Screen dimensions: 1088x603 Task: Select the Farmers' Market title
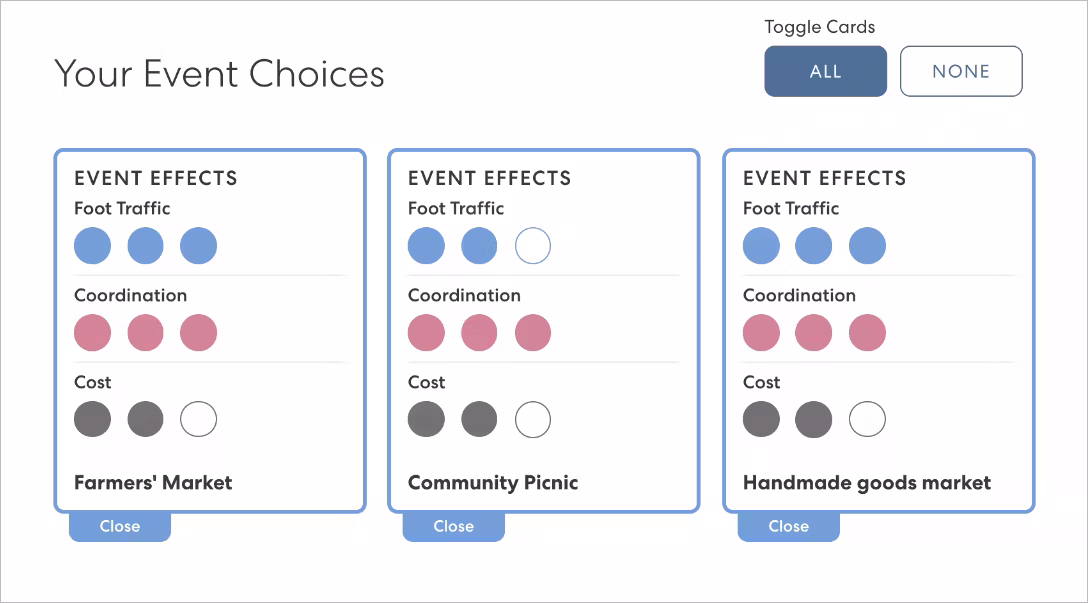pyautogui.click(x=153, y=482)
